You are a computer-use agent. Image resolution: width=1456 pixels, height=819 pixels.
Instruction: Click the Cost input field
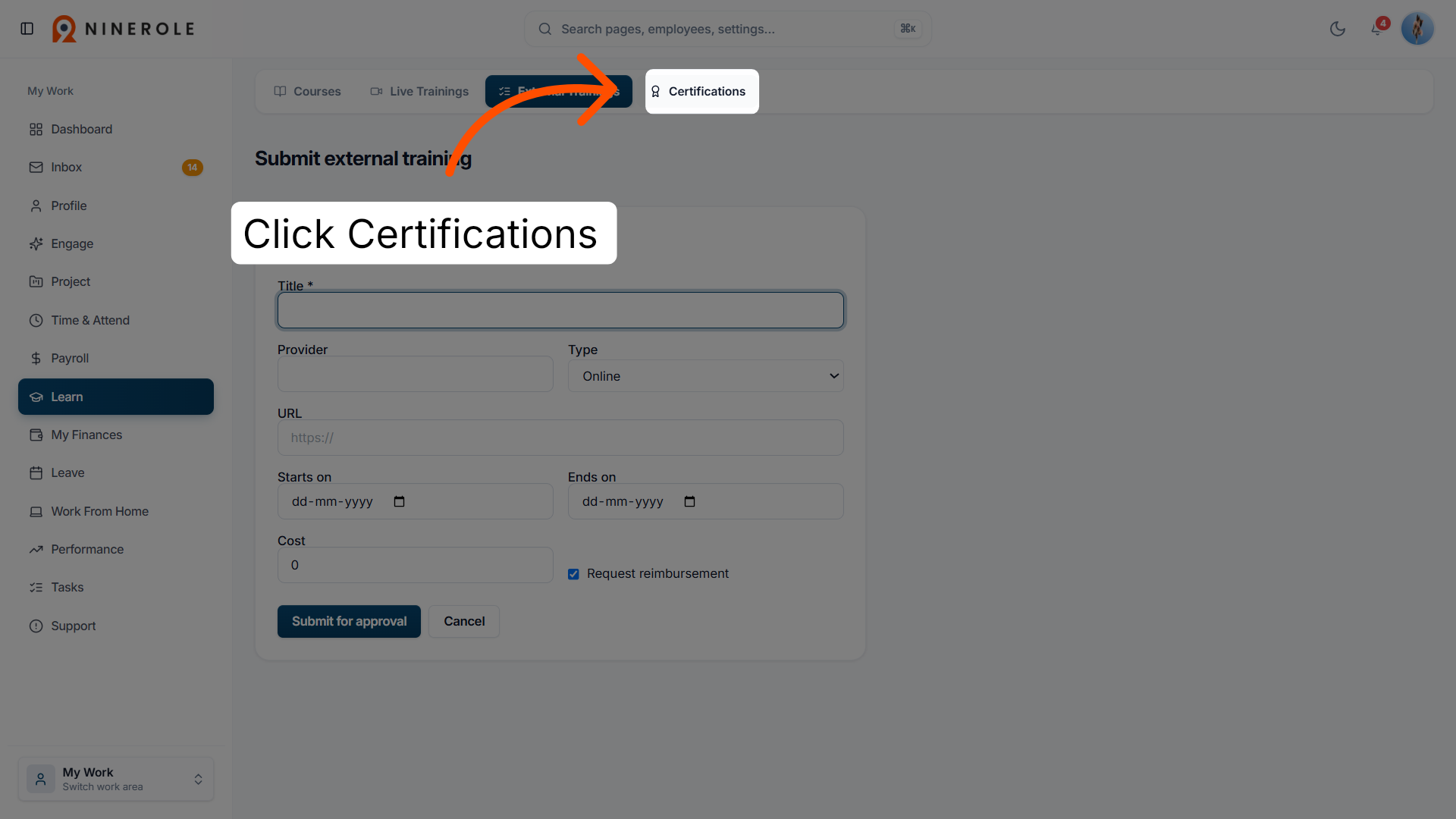coord(415,566)
